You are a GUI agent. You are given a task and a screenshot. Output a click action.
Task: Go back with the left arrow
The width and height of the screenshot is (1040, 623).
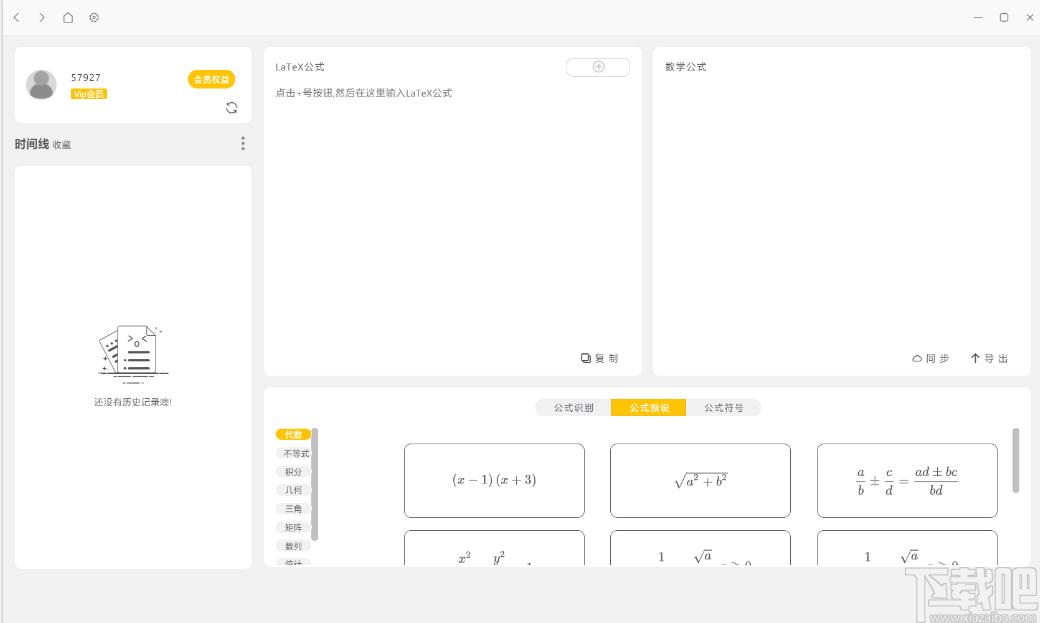pyautogui.click(x=17, y=17)
